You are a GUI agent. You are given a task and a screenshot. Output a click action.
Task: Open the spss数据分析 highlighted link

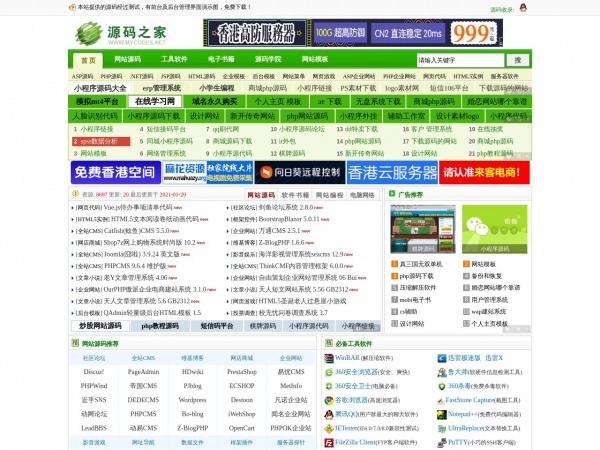click(x=101, y=142)
